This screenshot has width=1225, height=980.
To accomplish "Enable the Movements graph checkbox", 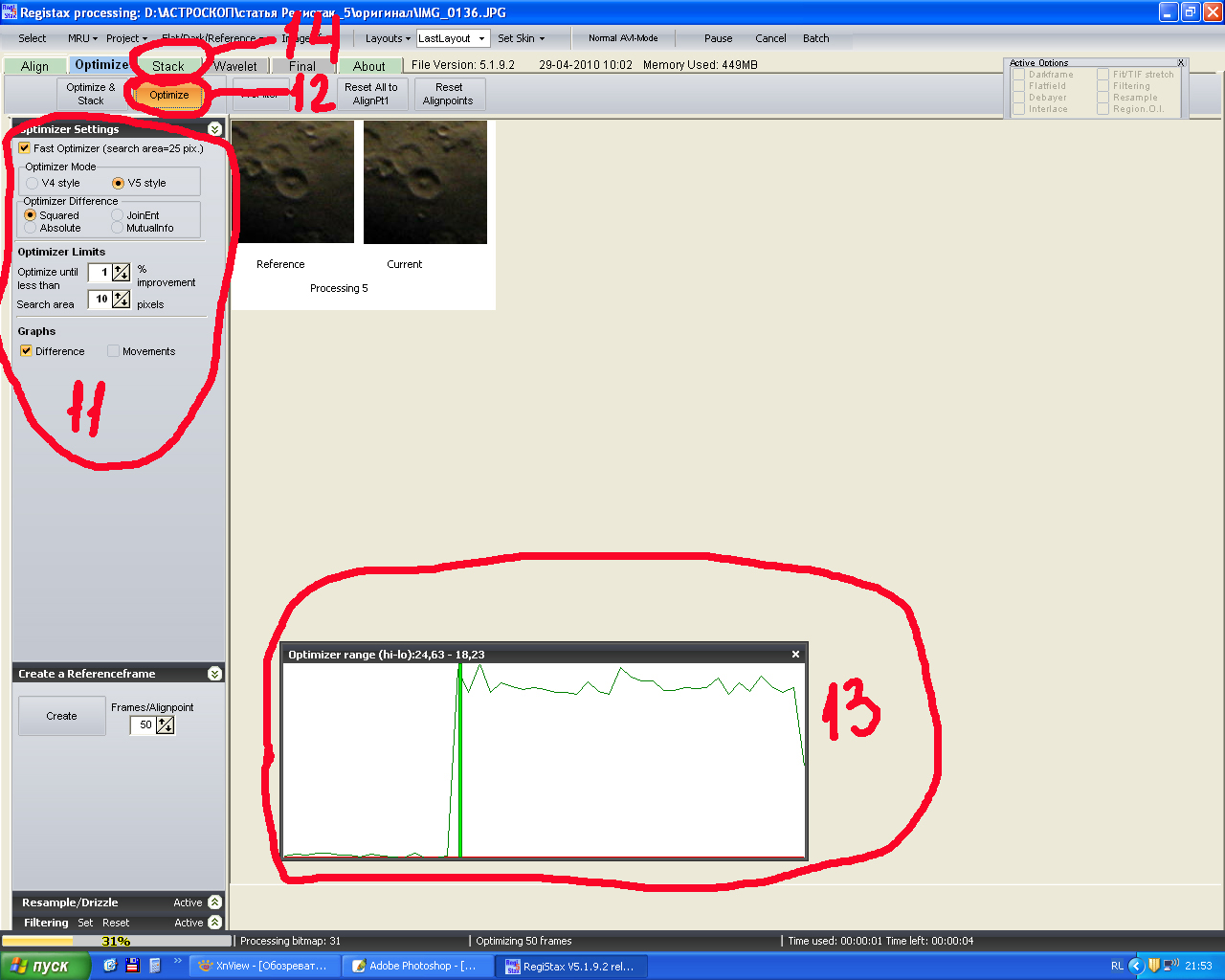I will point(113,351).
